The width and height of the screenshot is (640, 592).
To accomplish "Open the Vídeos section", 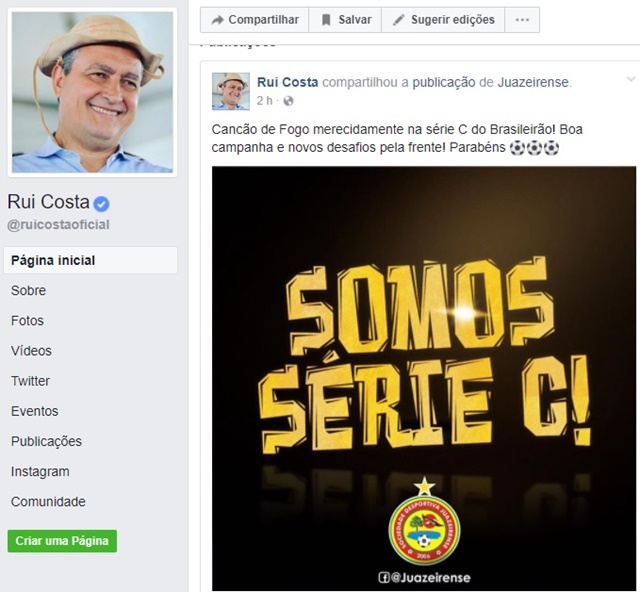I will coord(31,351).
